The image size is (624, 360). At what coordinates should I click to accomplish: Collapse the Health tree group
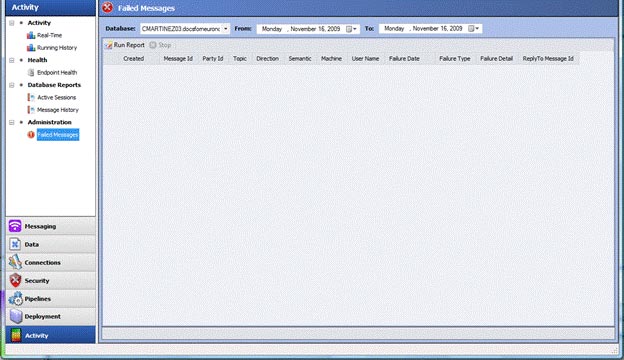12,60
